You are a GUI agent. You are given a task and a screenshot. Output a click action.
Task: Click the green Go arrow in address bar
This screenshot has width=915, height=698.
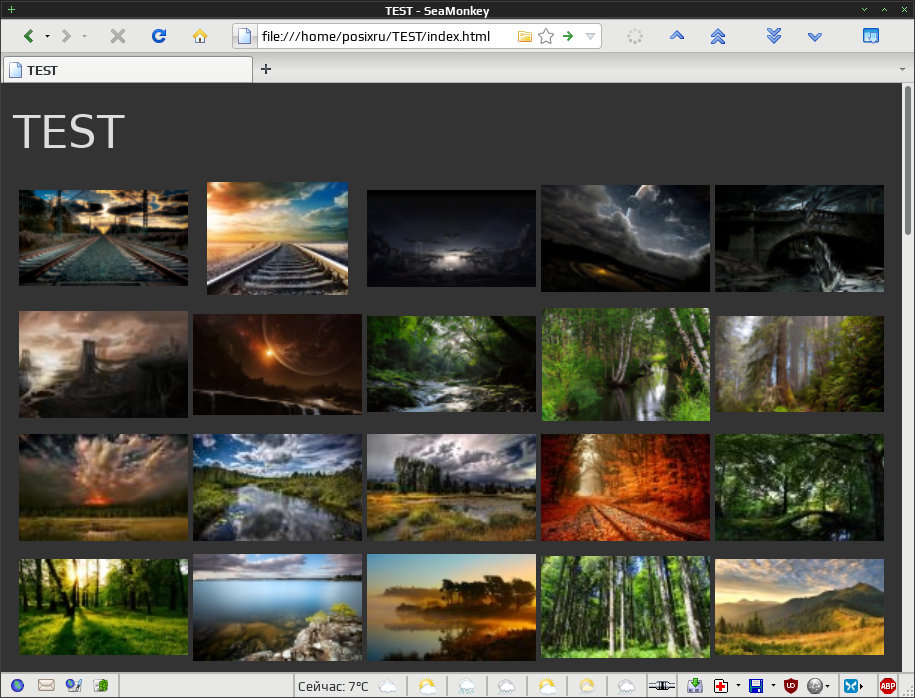coord(568,36)
